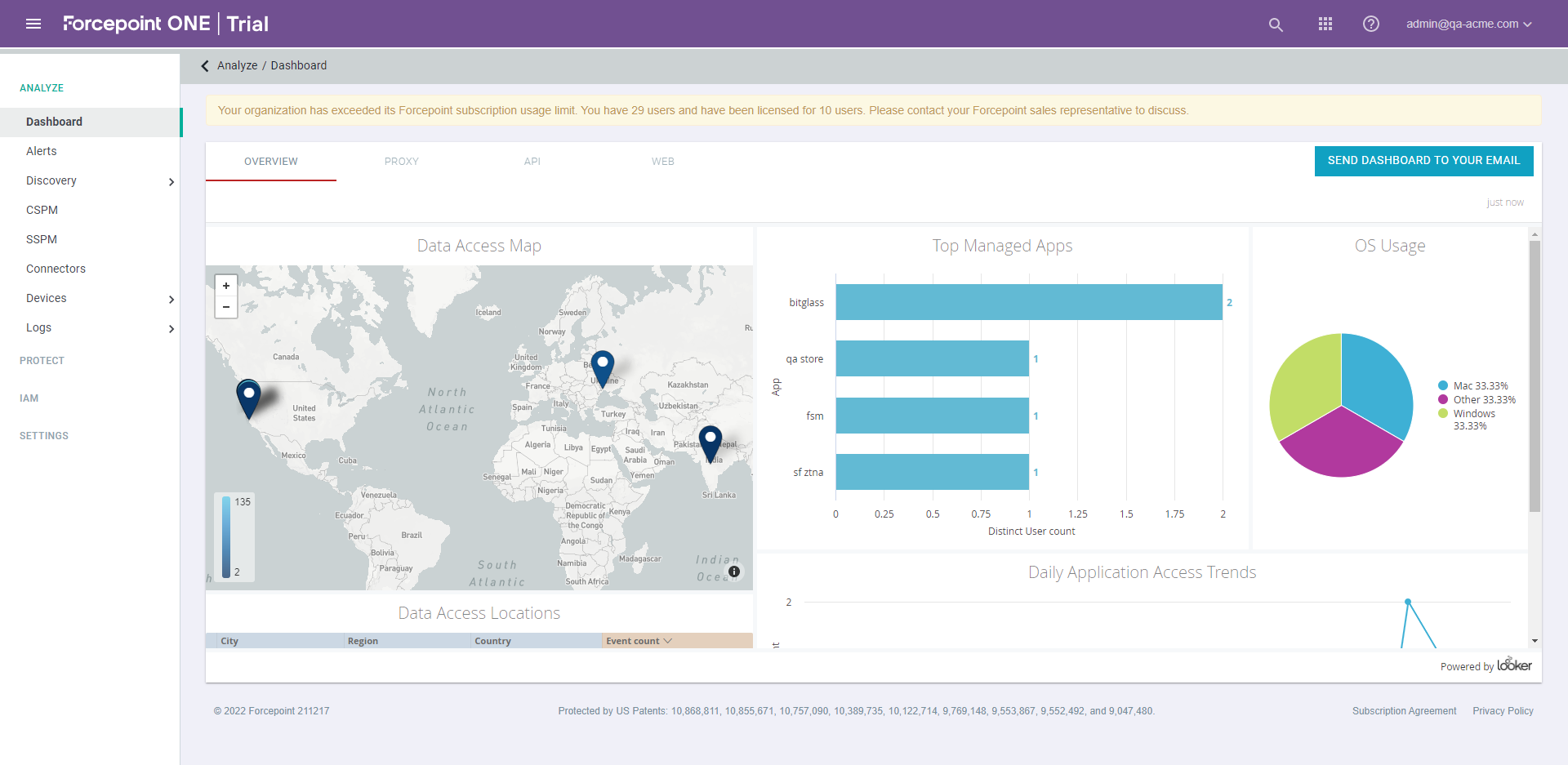Screen dimensions: 1568x765
Task: Click the qa store bar
Action: pyautogui.click(x=933, y=358)
